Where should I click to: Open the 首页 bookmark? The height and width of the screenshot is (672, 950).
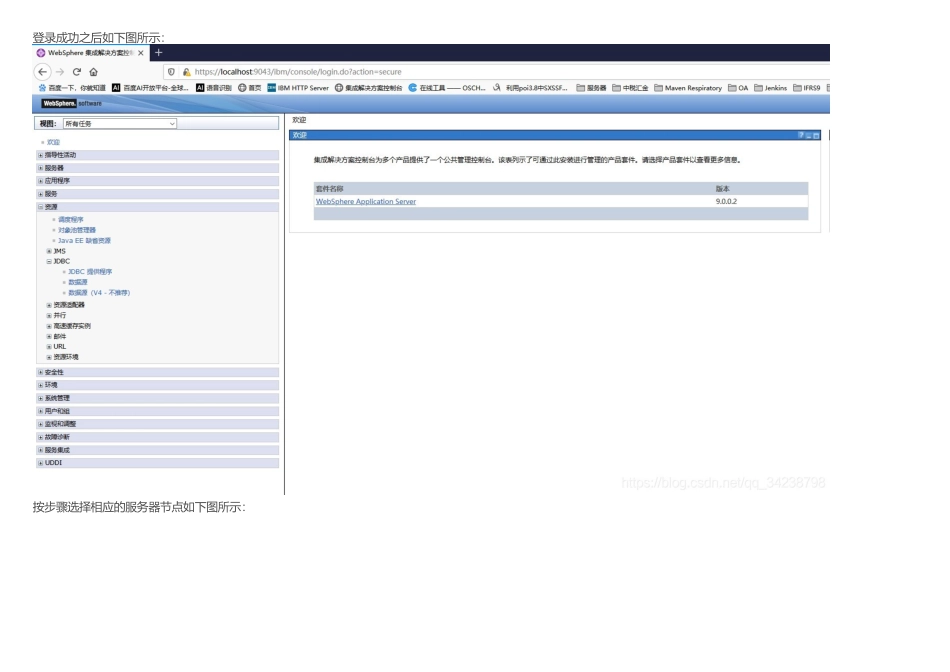coord(250,88)
